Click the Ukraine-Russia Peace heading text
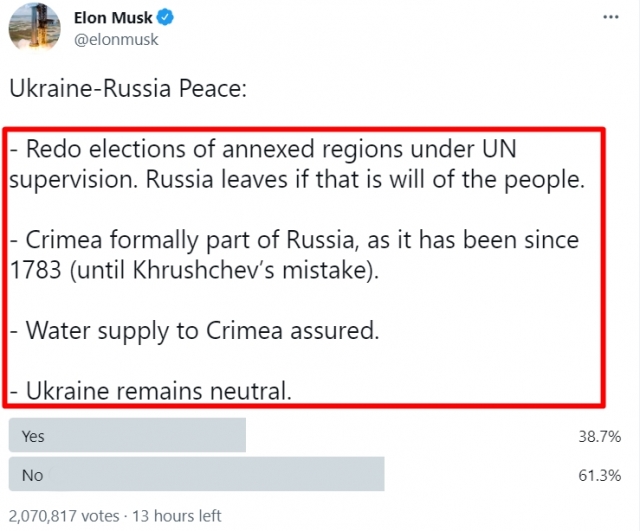640x531 pixels. pos(128,88)
